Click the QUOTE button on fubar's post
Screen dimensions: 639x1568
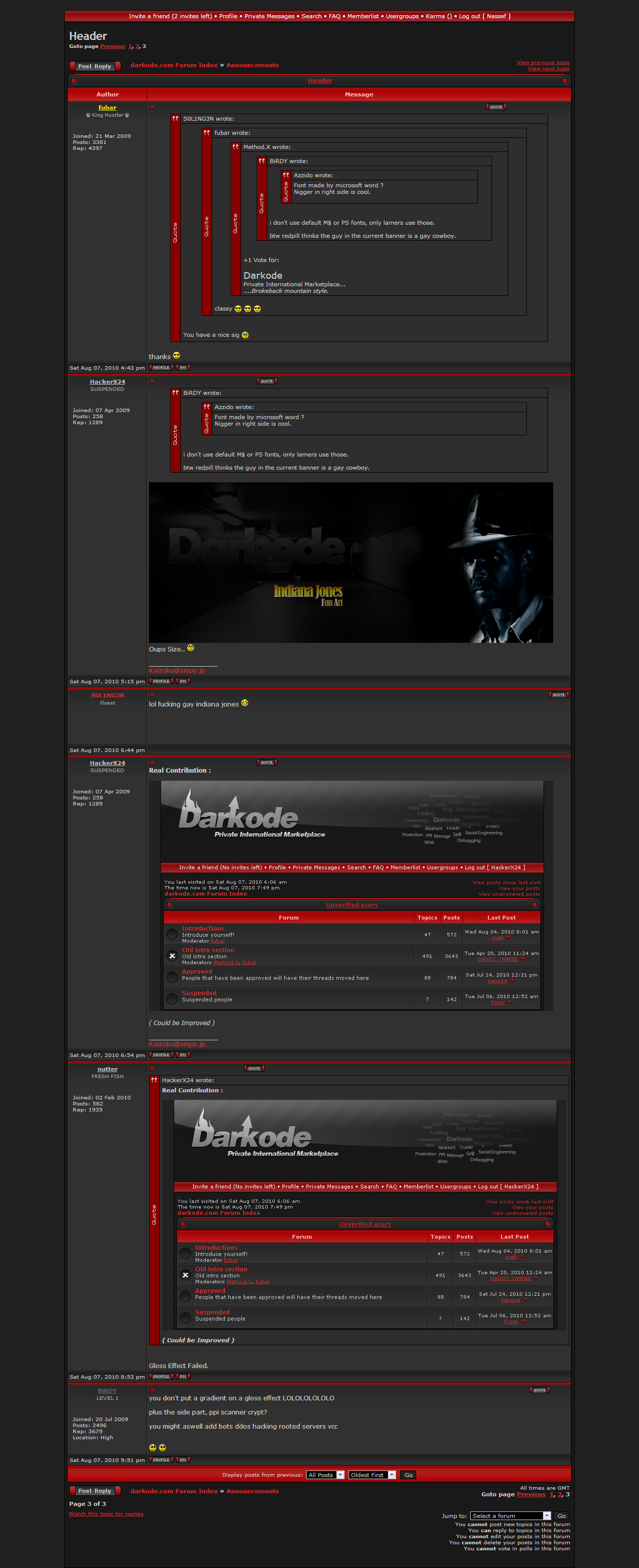(496, 107)
